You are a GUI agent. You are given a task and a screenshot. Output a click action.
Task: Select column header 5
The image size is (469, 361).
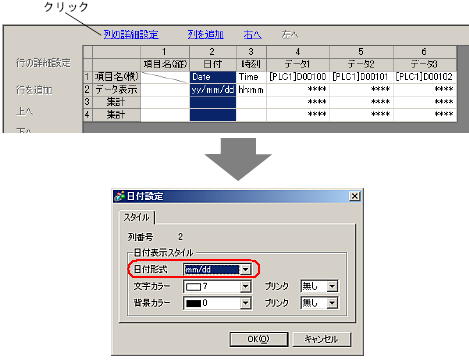(x=361, y=52)
